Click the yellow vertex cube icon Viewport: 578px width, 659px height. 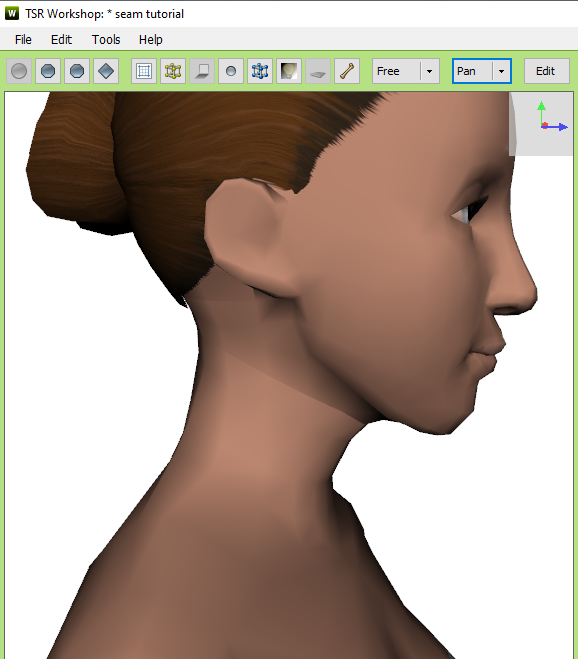pos(173,71)
